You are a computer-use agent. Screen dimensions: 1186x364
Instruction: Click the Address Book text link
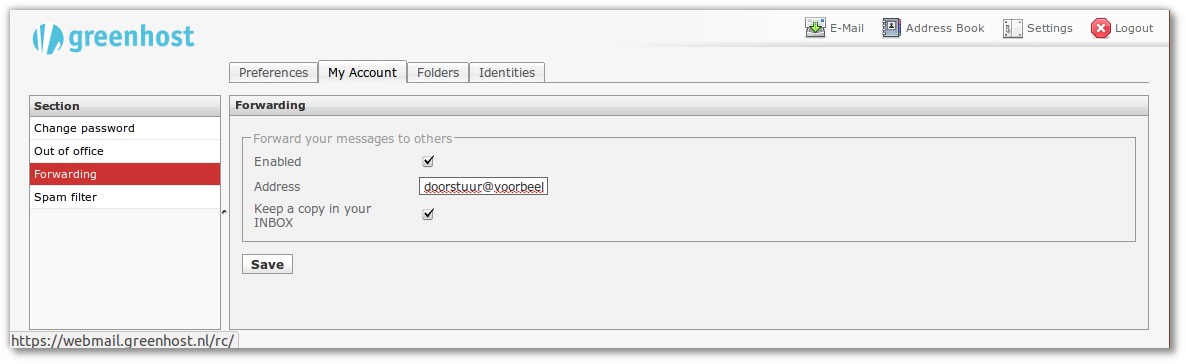pyautogui.click(x=945, y=28)
